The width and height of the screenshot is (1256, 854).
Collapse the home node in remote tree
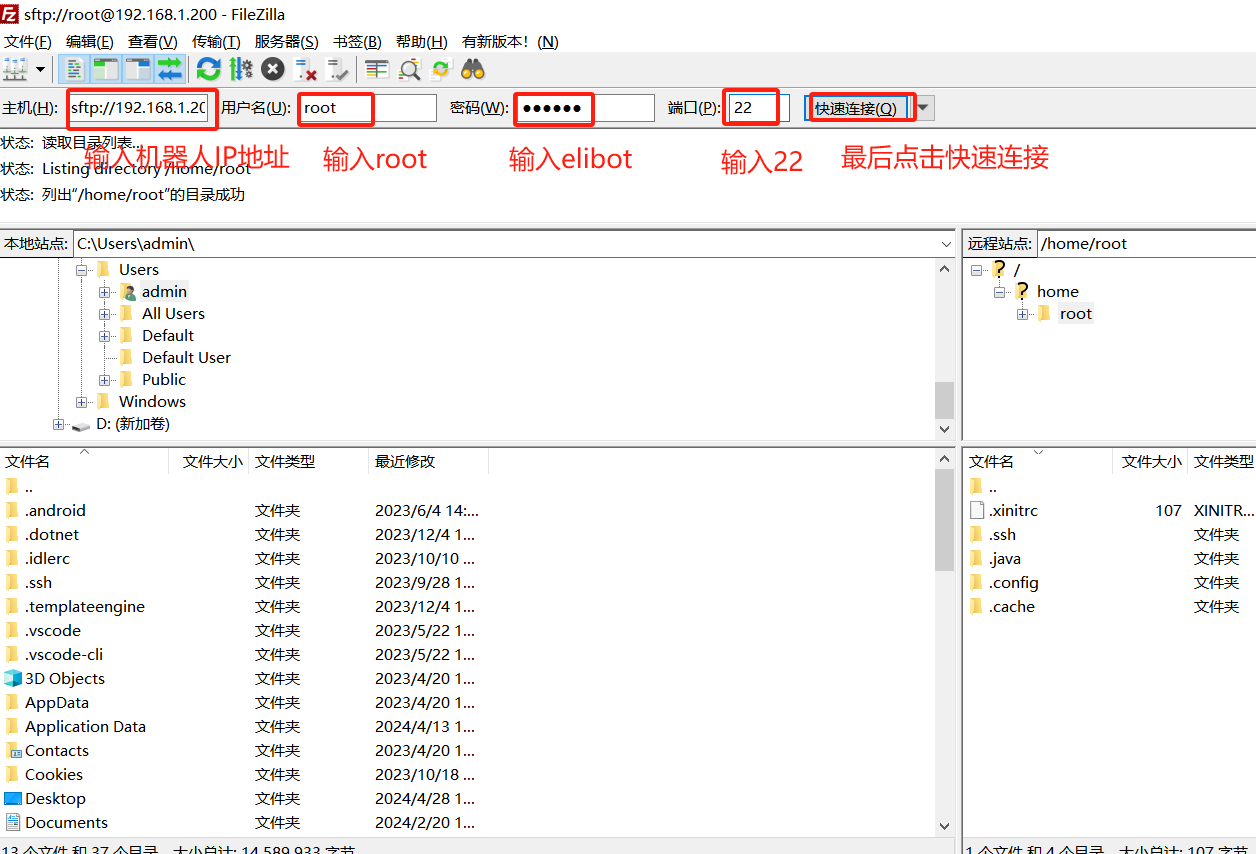tap(999, 292)
